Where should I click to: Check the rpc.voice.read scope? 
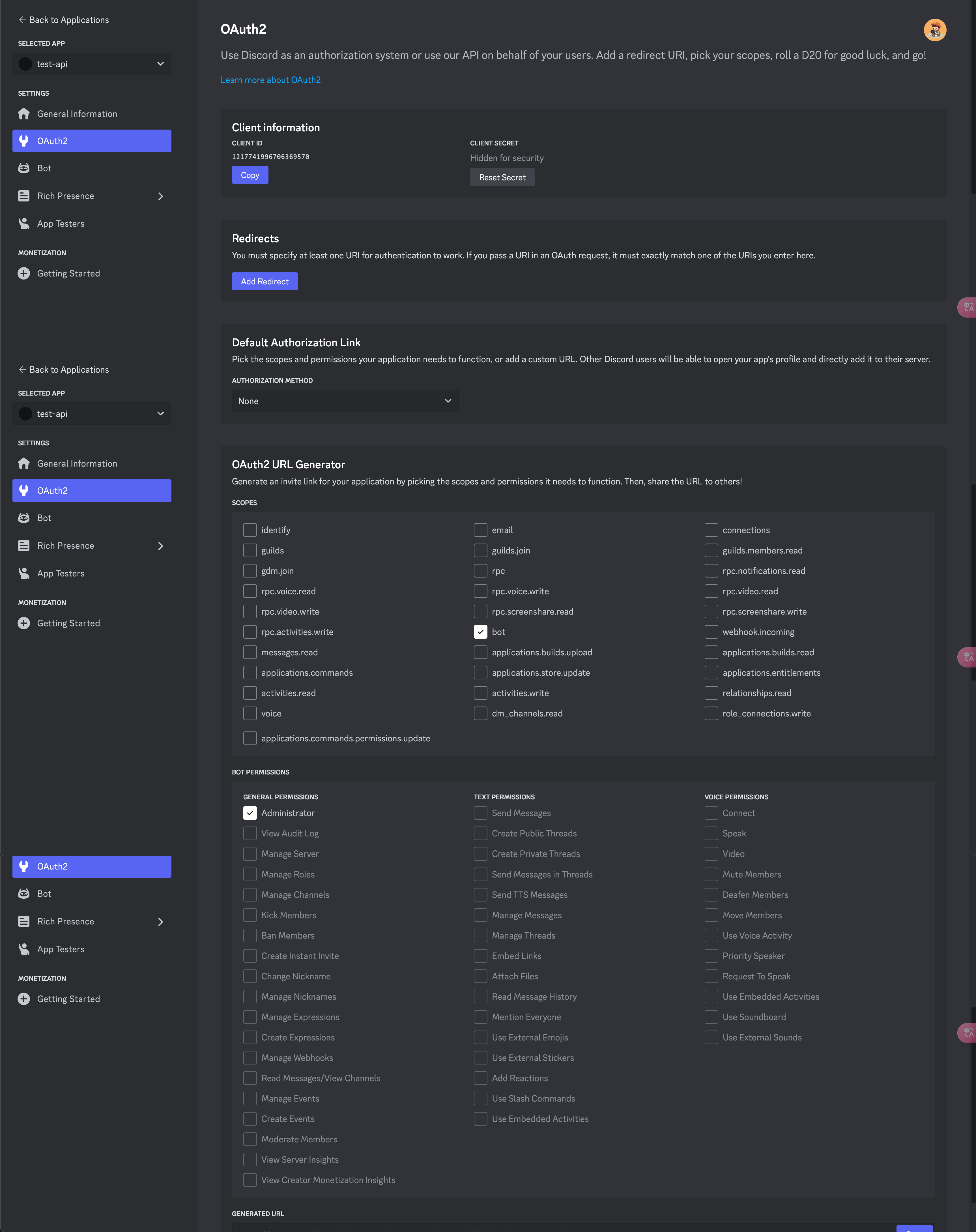tap(250, 591)
